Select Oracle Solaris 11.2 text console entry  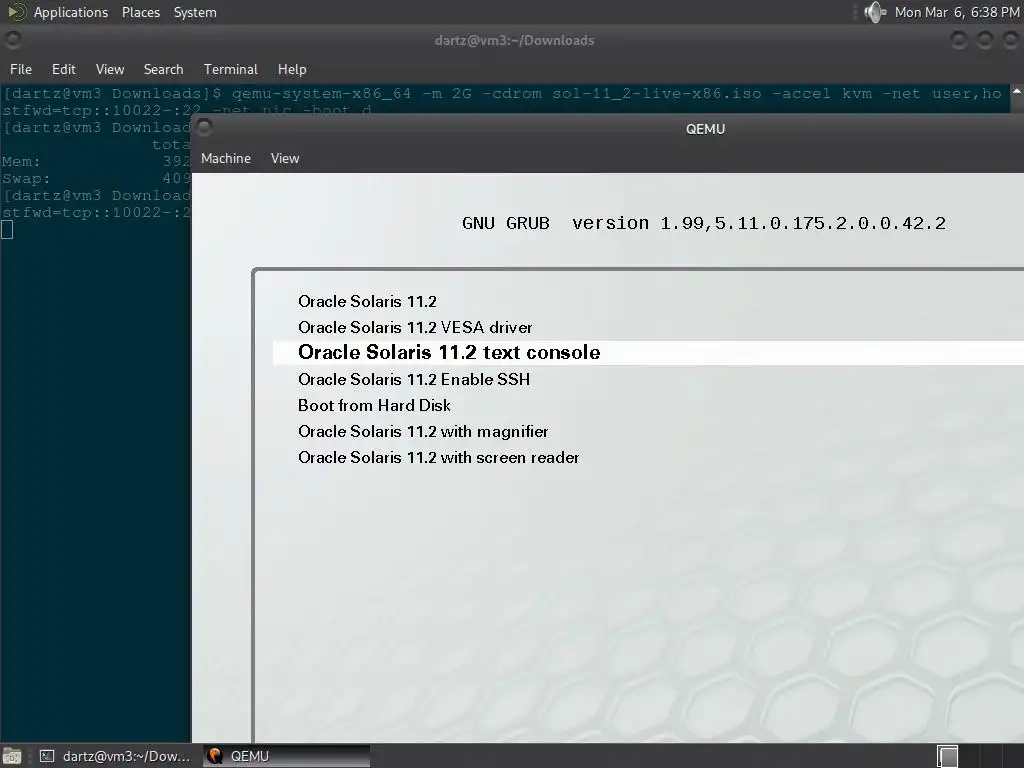click(648, 353)
